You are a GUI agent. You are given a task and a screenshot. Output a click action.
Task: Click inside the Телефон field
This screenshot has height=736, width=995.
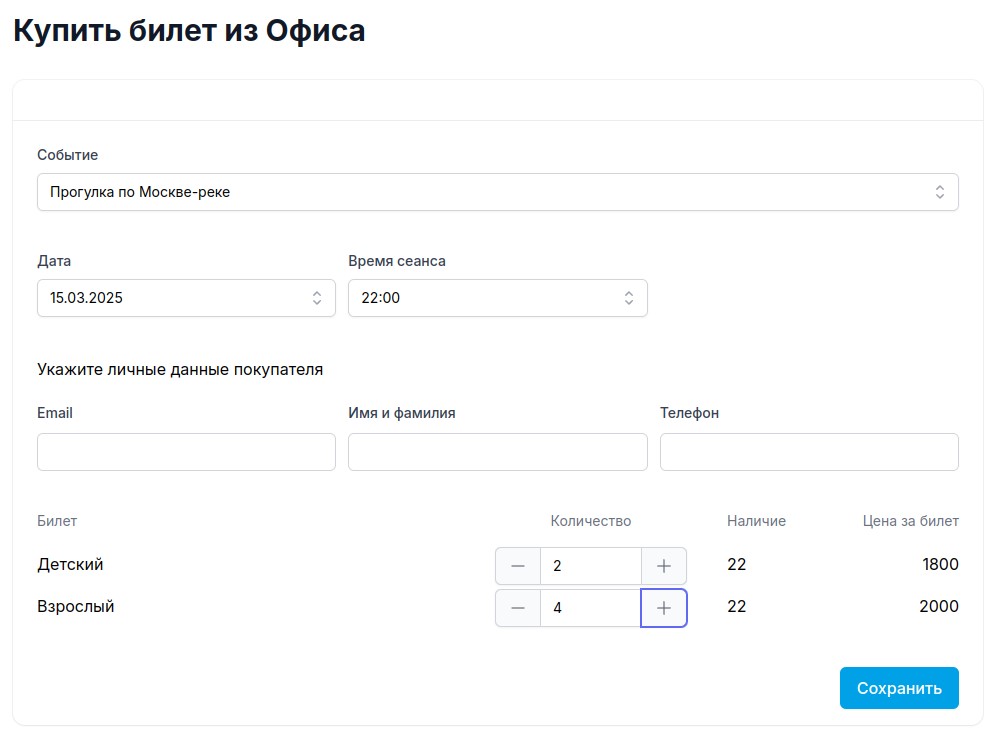(808, 451)
